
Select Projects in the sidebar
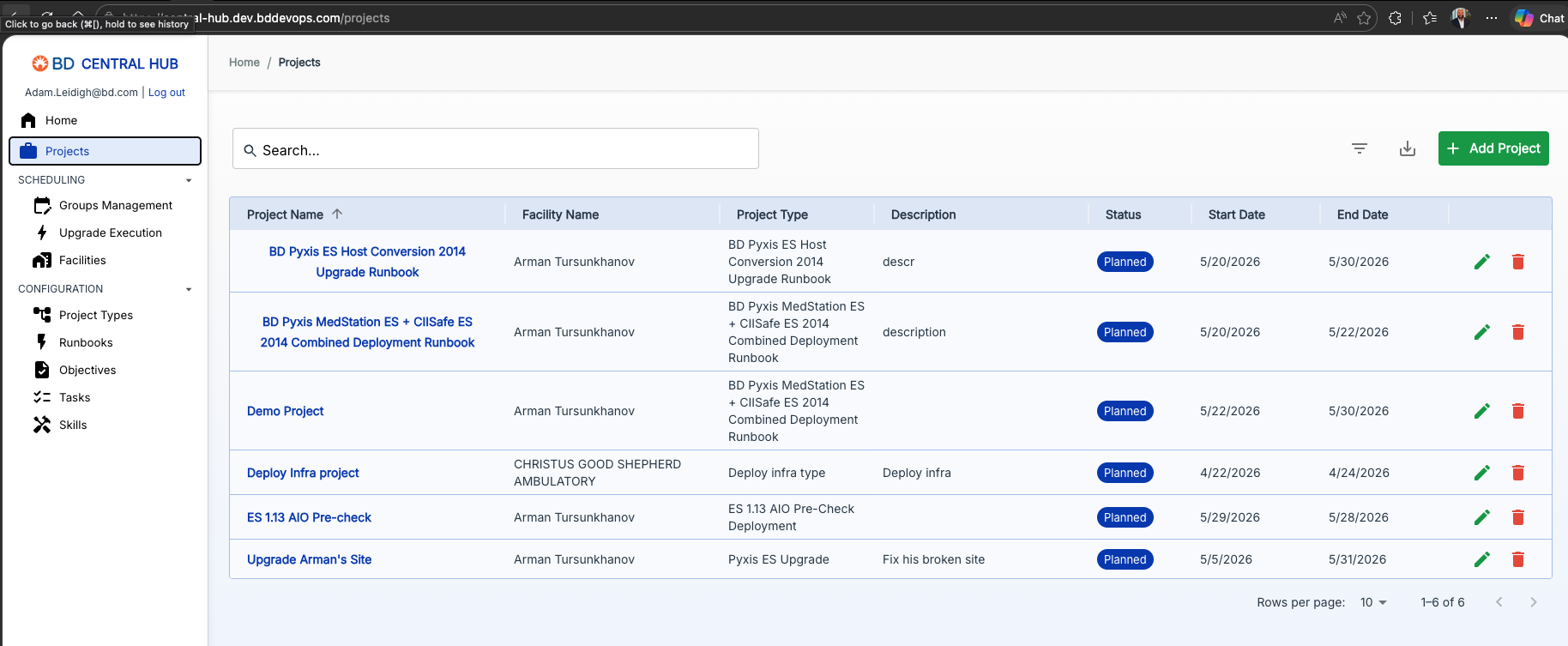tap(105, 151)
